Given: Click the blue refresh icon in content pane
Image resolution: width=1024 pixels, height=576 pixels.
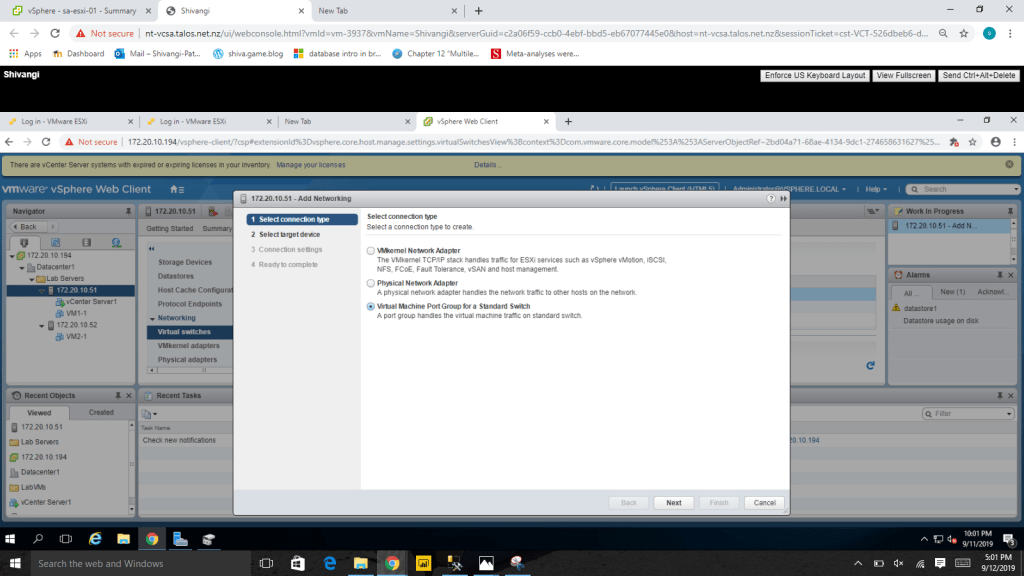Looking at the screenshot, I should coord(870,366).
